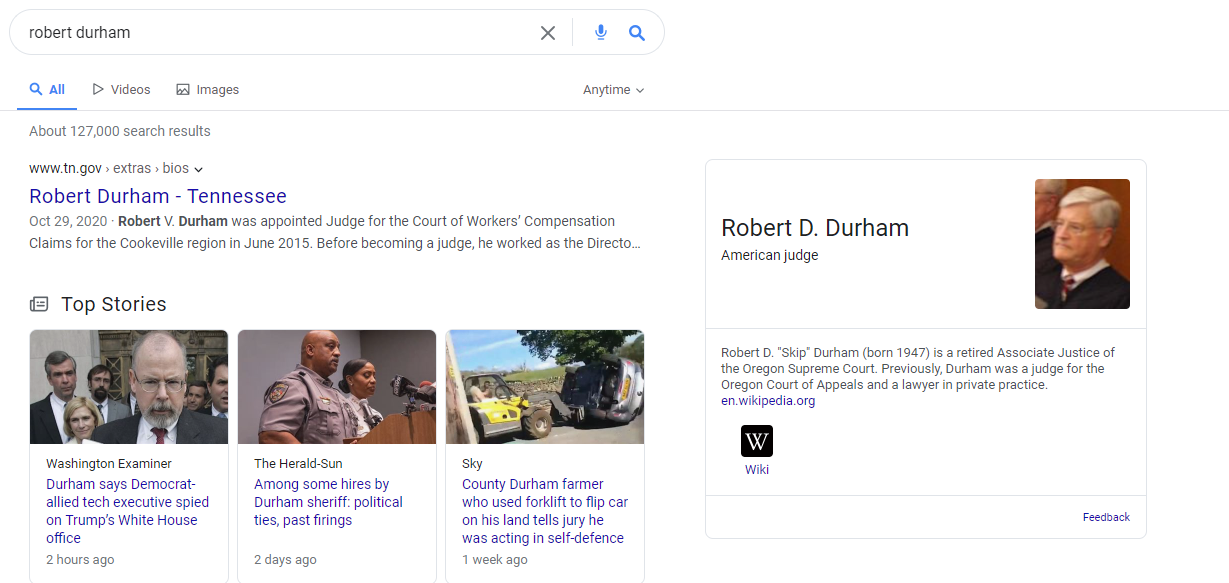This screenshot has height=583, width=1229.
Task: Read Among some hires by Durham sheriff story
Action: (x=328, y=502)
